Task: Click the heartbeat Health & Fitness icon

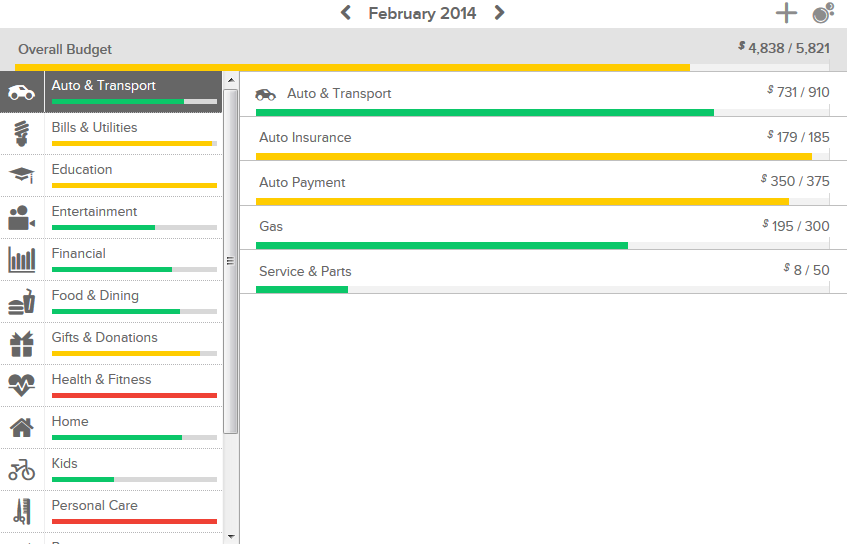Action: 22,385
